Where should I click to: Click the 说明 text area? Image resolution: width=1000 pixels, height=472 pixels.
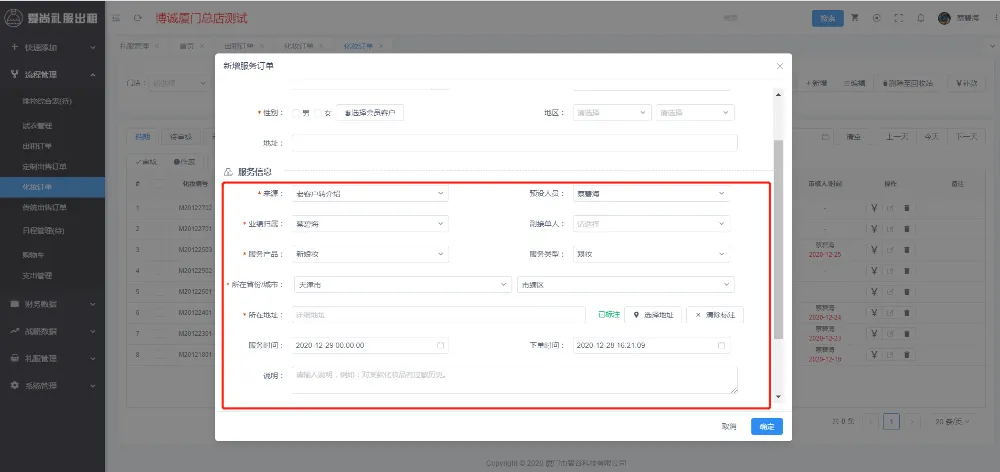[515, 379]
